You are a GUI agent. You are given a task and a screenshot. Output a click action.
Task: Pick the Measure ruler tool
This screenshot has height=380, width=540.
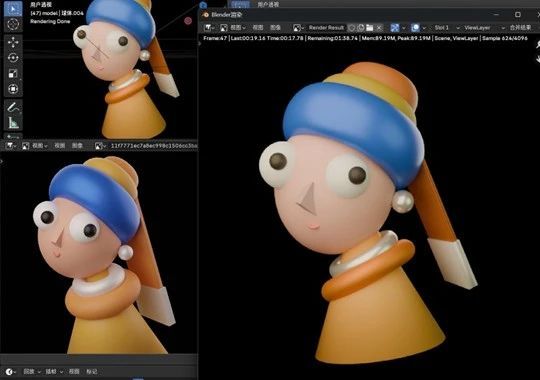tap(13, 123)
